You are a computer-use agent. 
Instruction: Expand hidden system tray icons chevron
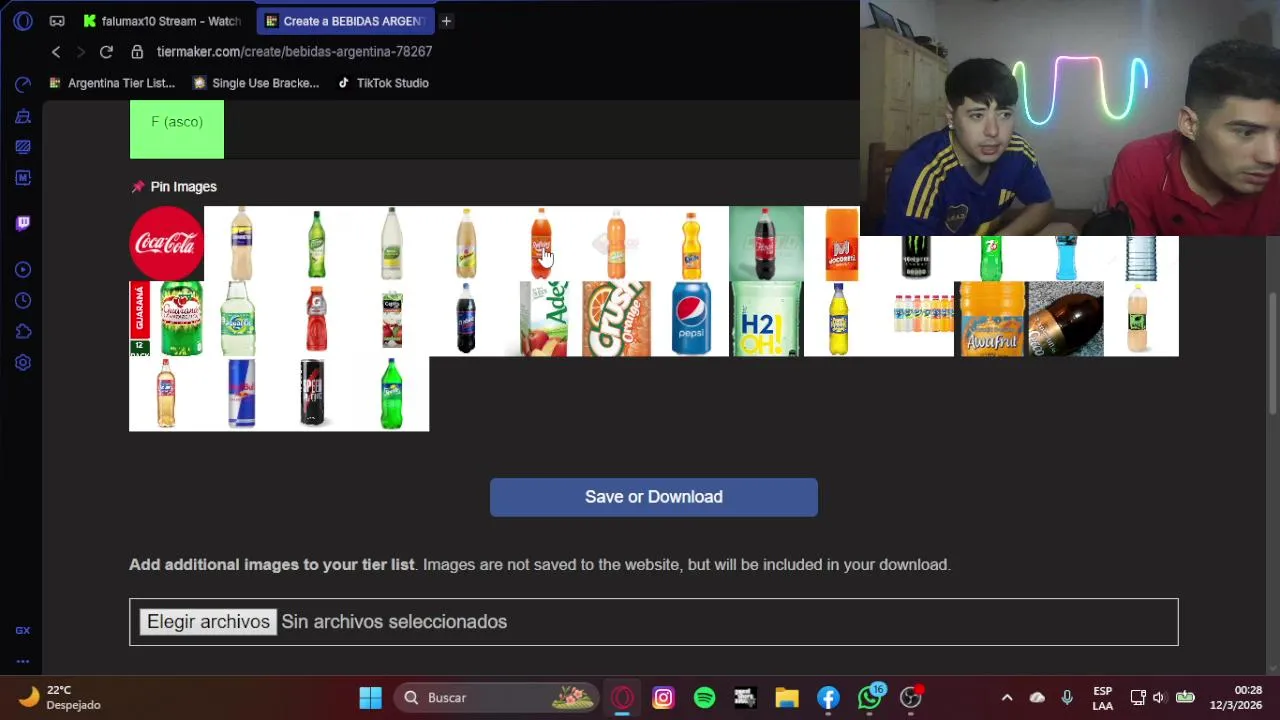(1007, 697)
